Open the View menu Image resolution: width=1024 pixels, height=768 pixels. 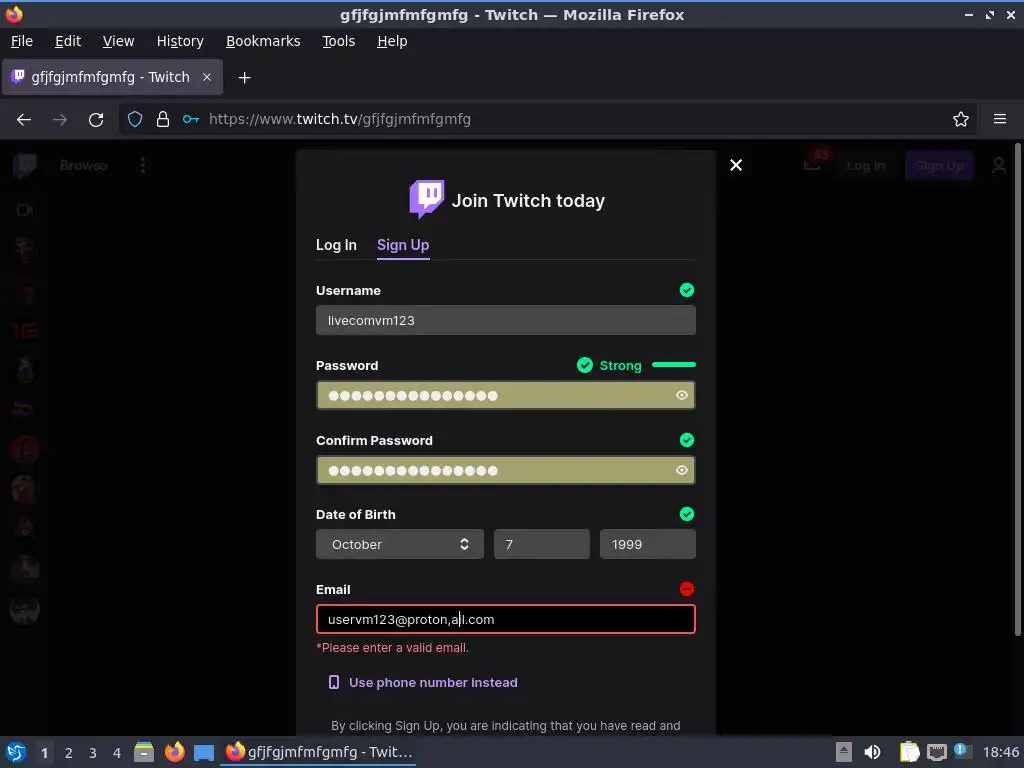118,41
